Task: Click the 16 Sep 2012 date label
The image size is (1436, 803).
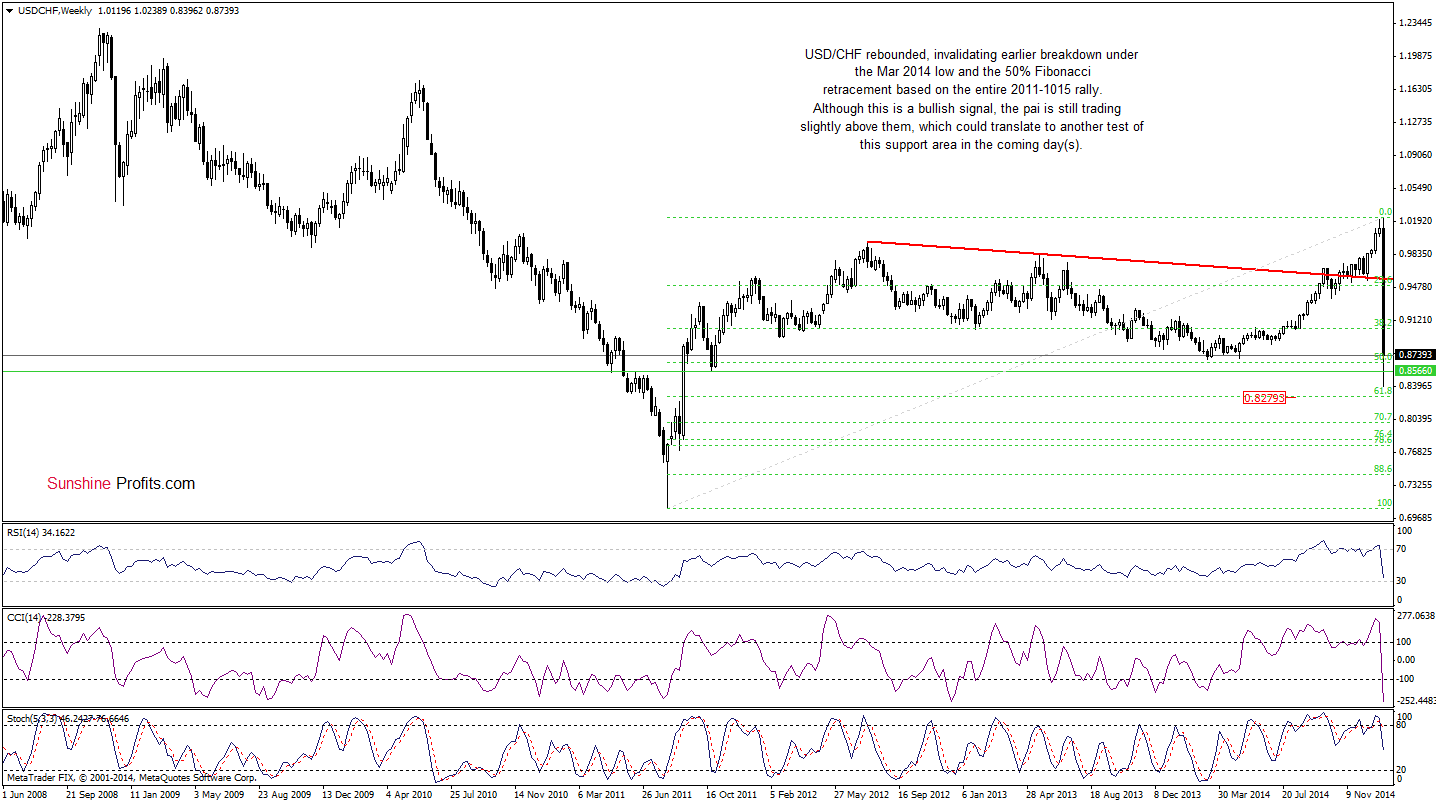Action: click(x=923, y=795)
